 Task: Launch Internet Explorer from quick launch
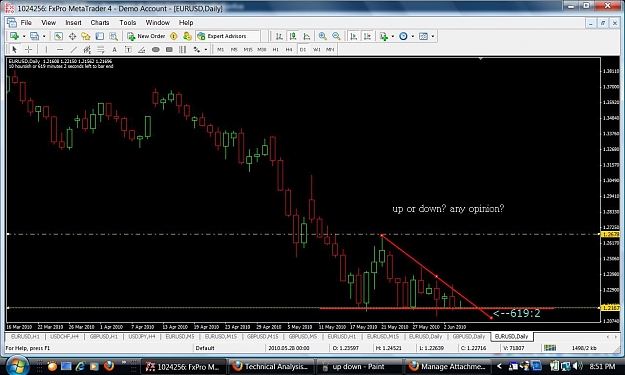point(81,366)
